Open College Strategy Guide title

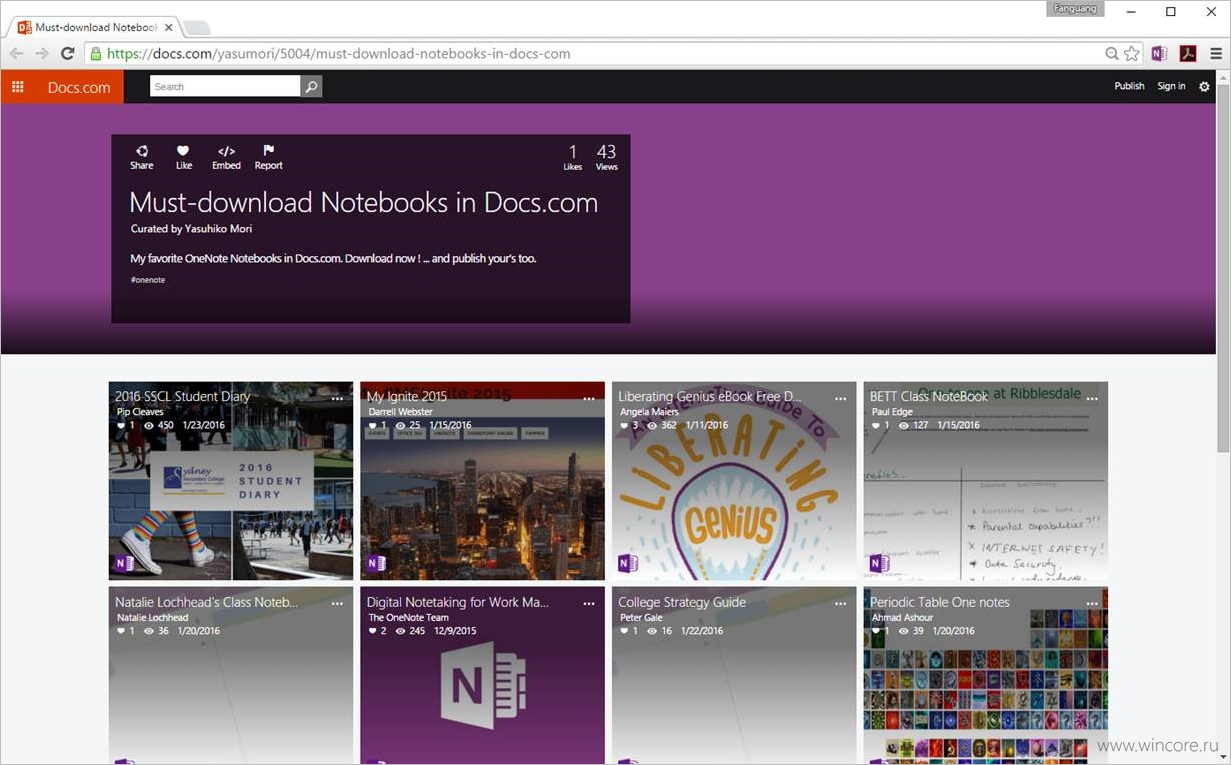coord(682,602)
